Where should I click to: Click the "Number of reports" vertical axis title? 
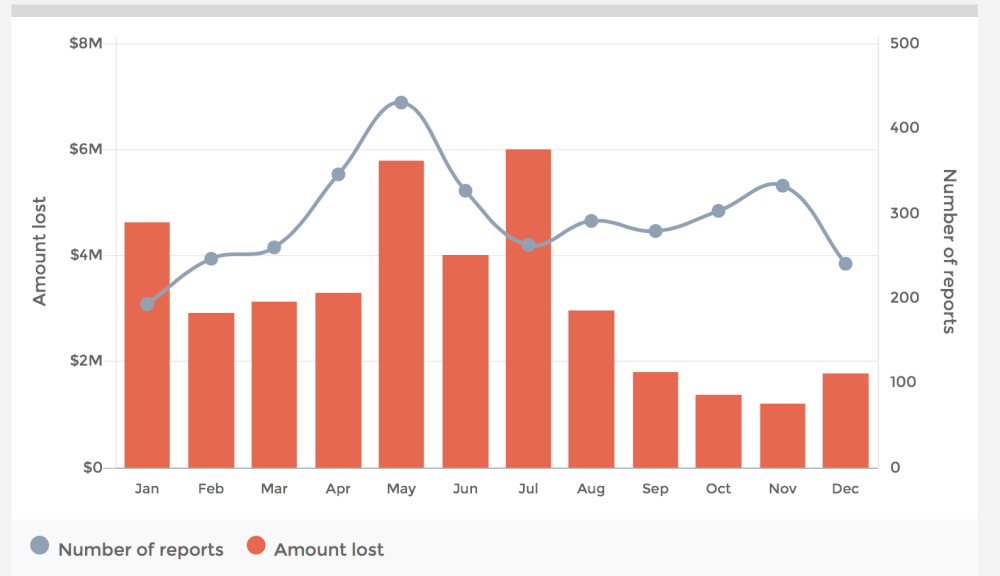(x=949, y=251)
